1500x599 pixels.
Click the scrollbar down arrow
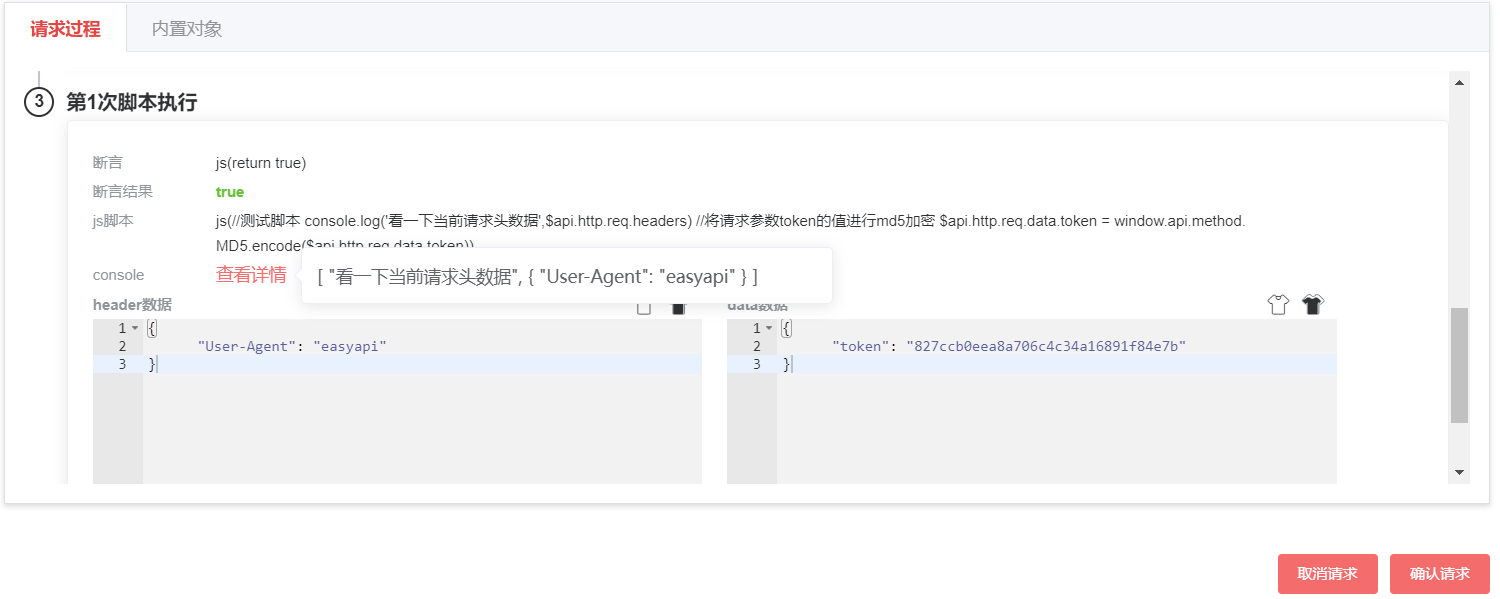coord(1459,472)
